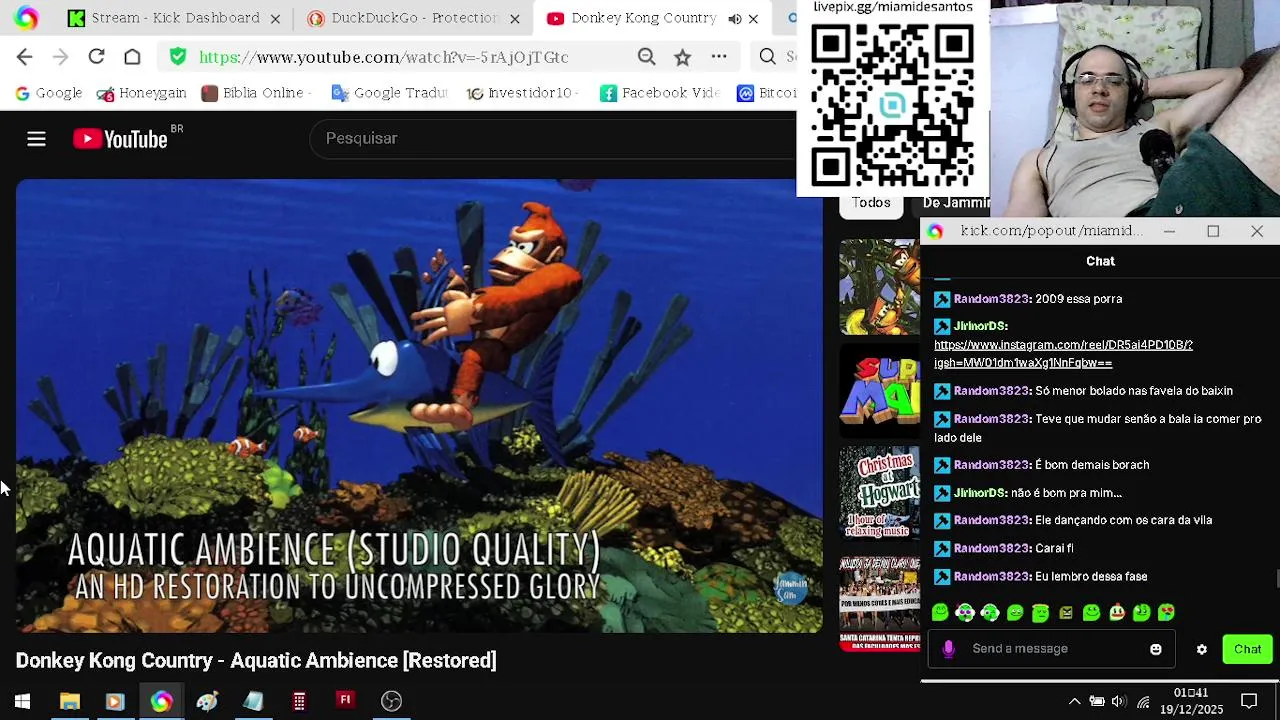Mute the Donkey Kong Country tab audio

click(735, 18)
